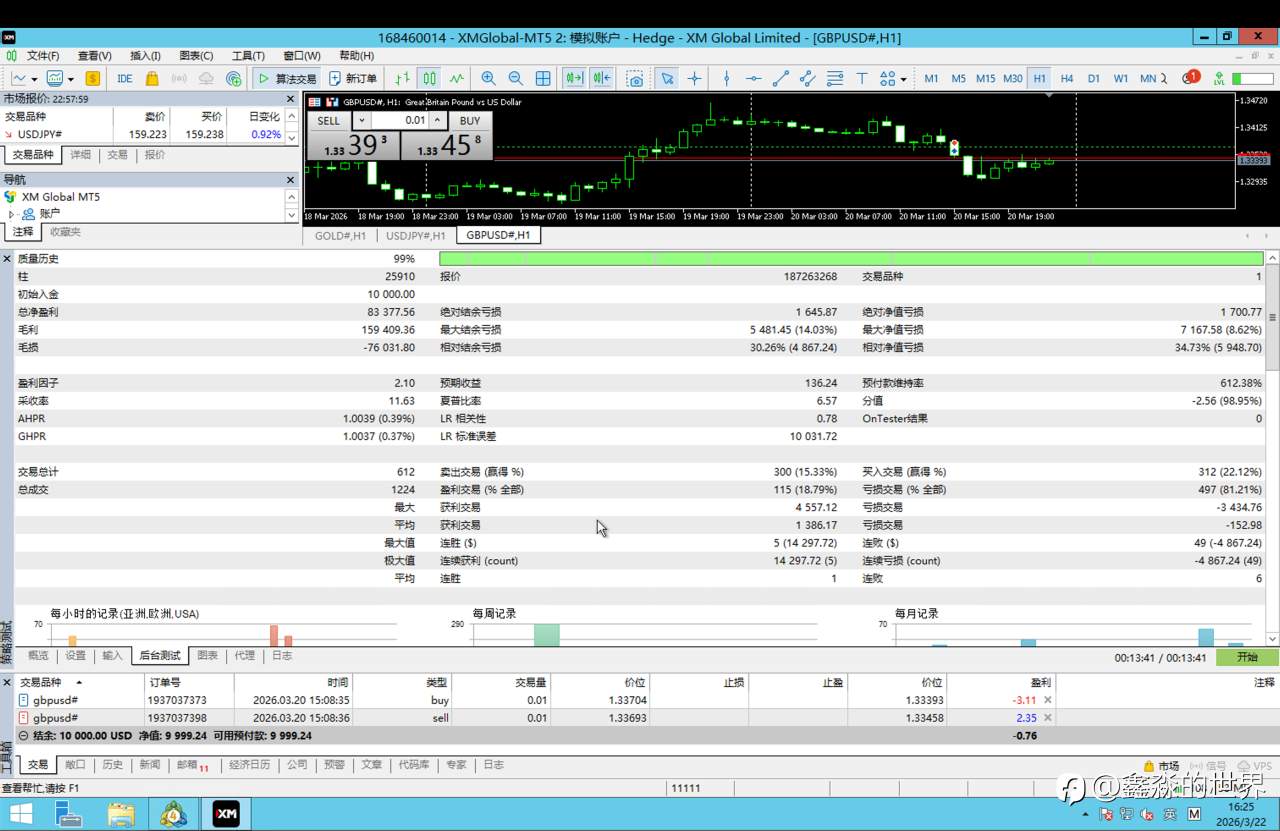Image resolution: width=1280 pixels, height=831 pixels.
Task: Switch chart to candlestick display mode
Action: coord(429,78)
